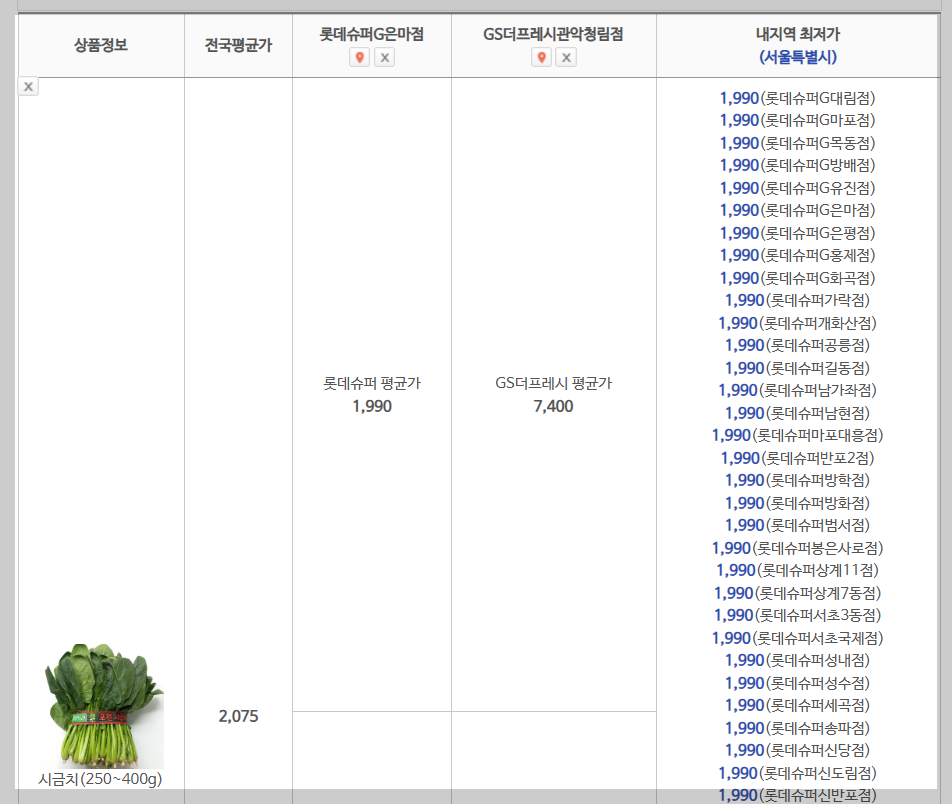Select 롯데슈퍼G마포점 lowest price entry
Viewport: 952px width, 804px height.
pyautogui.click(x=798, y=120)
